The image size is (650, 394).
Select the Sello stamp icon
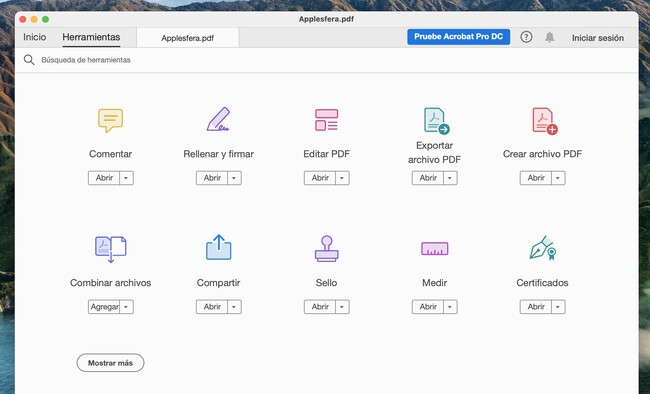tap(327, 248)
